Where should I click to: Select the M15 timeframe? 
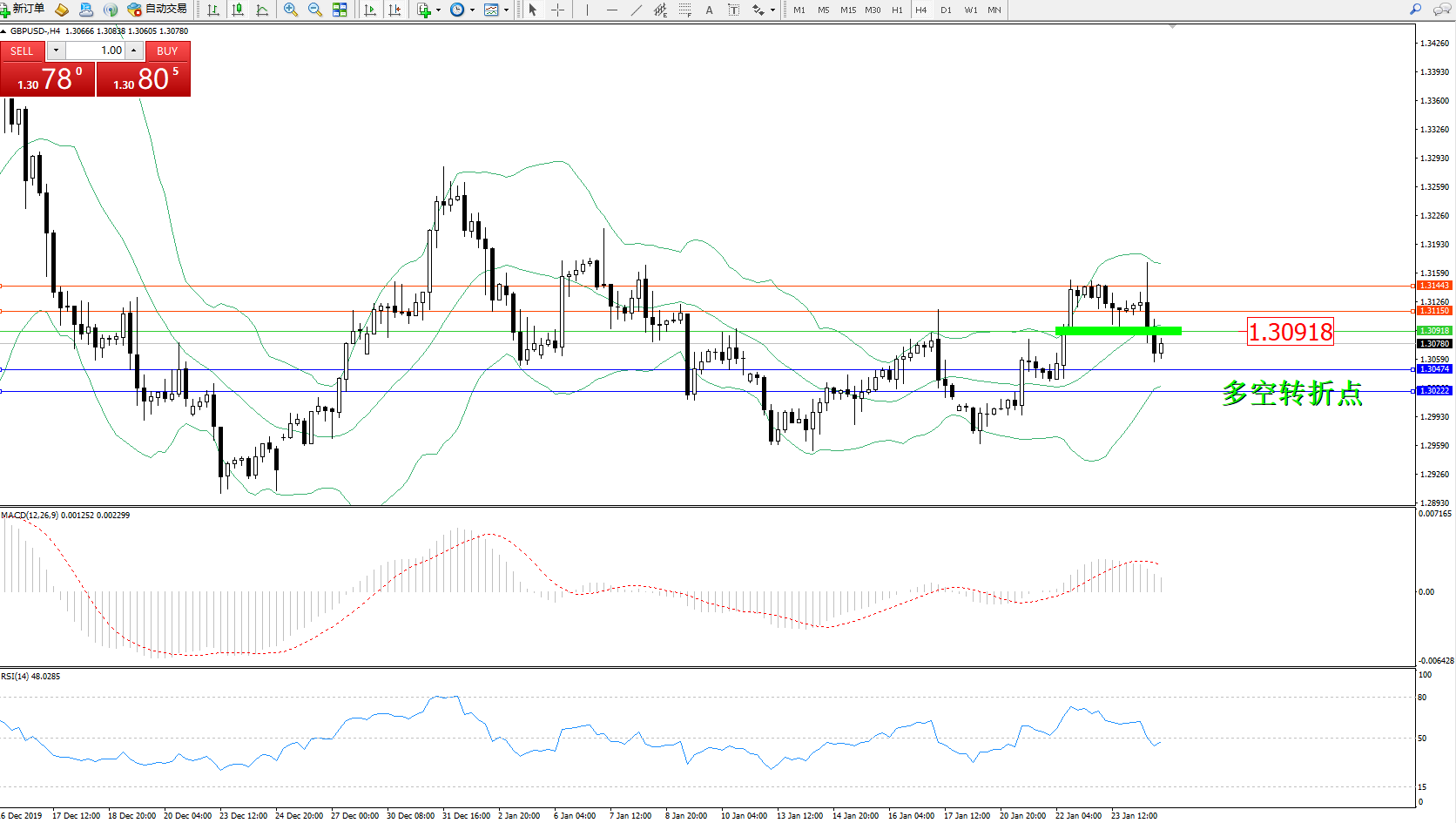(847, 10)
